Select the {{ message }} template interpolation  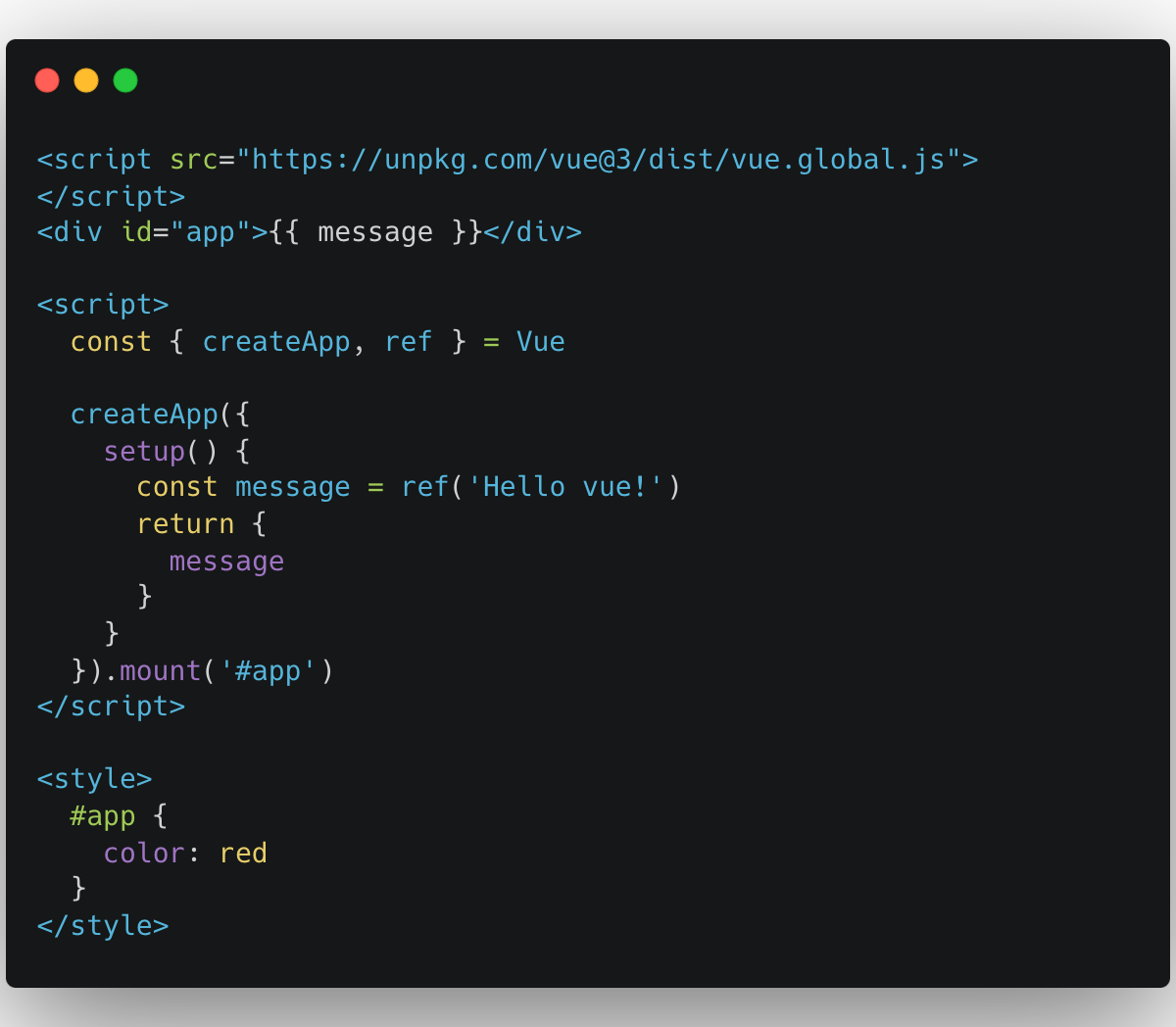(375, 232)
